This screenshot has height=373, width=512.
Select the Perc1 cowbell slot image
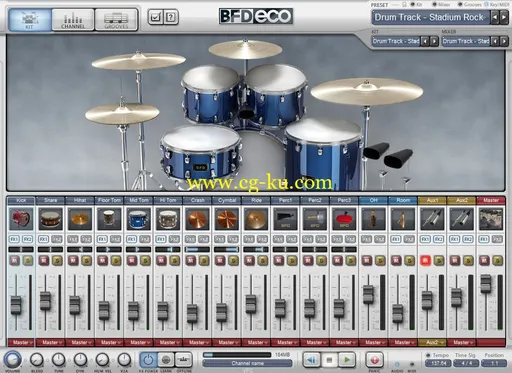pyautogui.click(x=285, y=219)
